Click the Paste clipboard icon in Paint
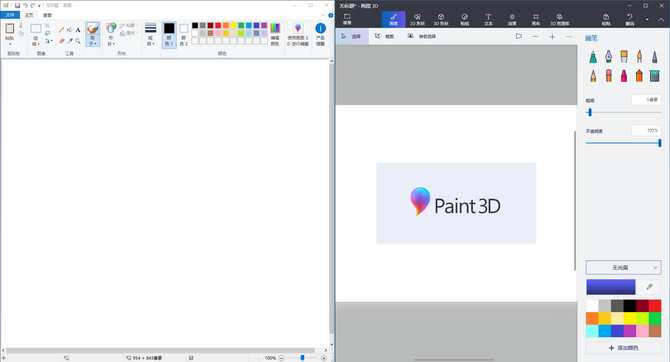This screenshot has height=362, width=670. coord(9,28)
